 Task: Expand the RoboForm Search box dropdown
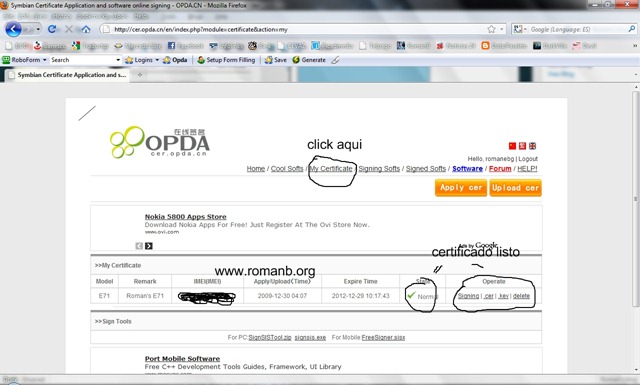(118, 60)
